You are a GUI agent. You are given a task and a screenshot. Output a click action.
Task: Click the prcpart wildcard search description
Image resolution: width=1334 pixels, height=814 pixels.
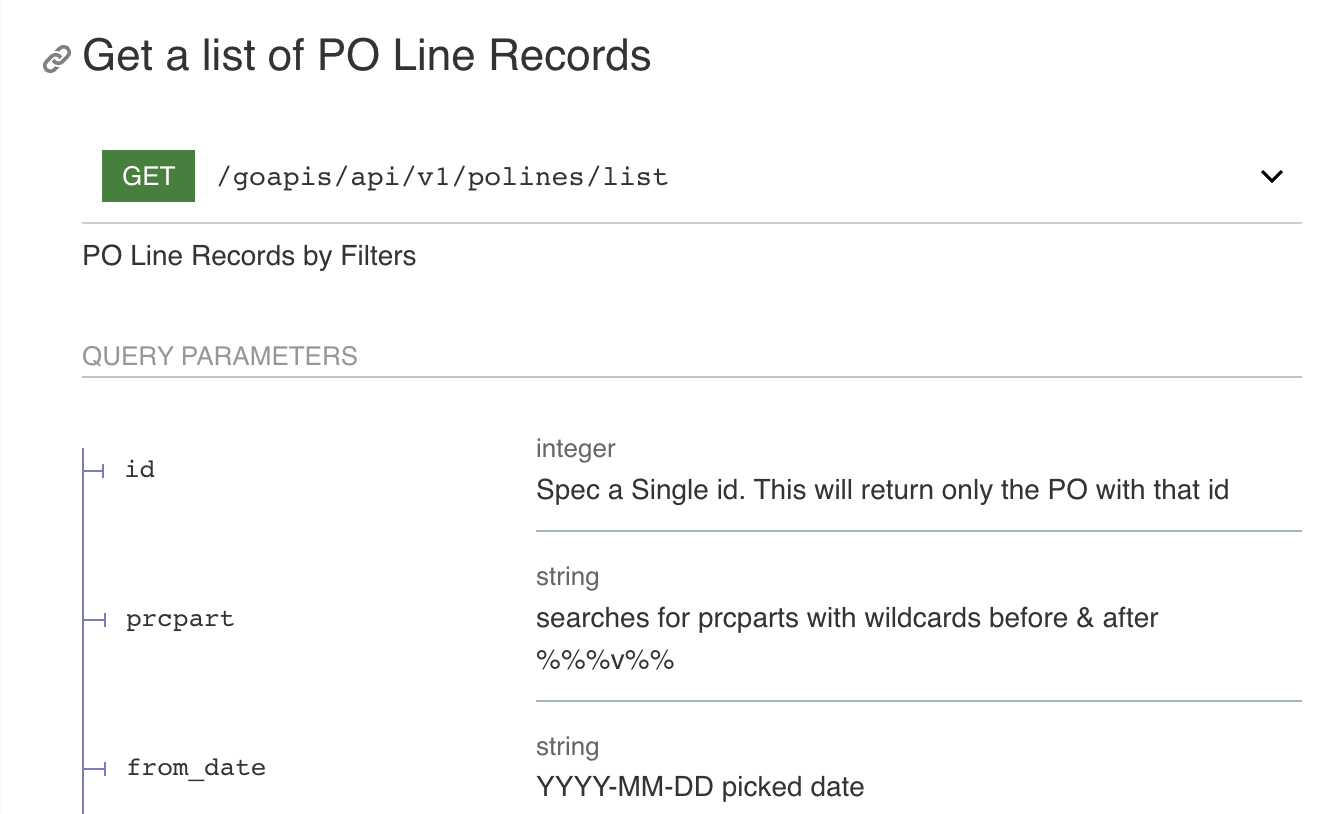pyautogui.click(x=846, y=618)
